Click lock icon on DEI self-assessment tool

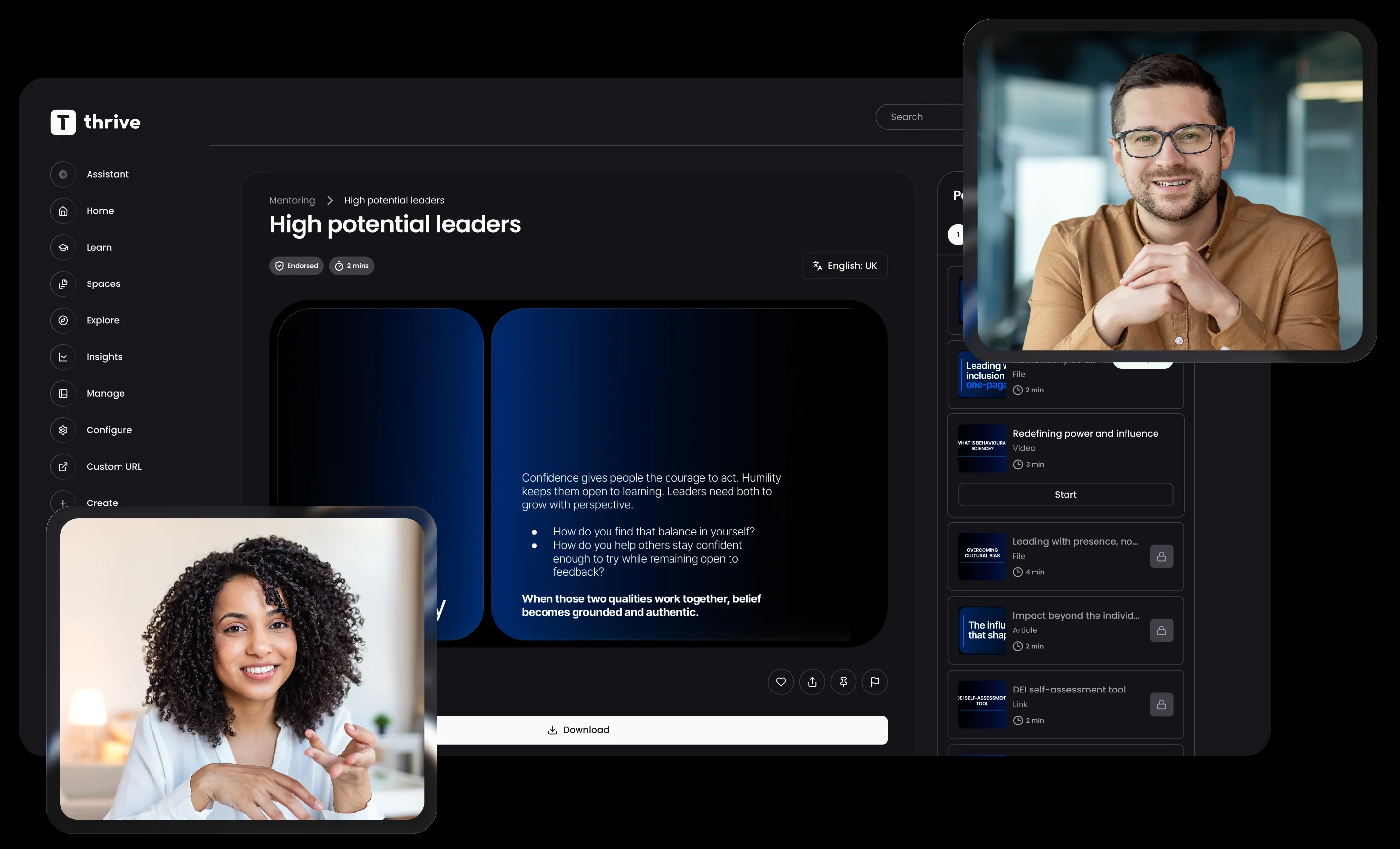pos(1161,705)
